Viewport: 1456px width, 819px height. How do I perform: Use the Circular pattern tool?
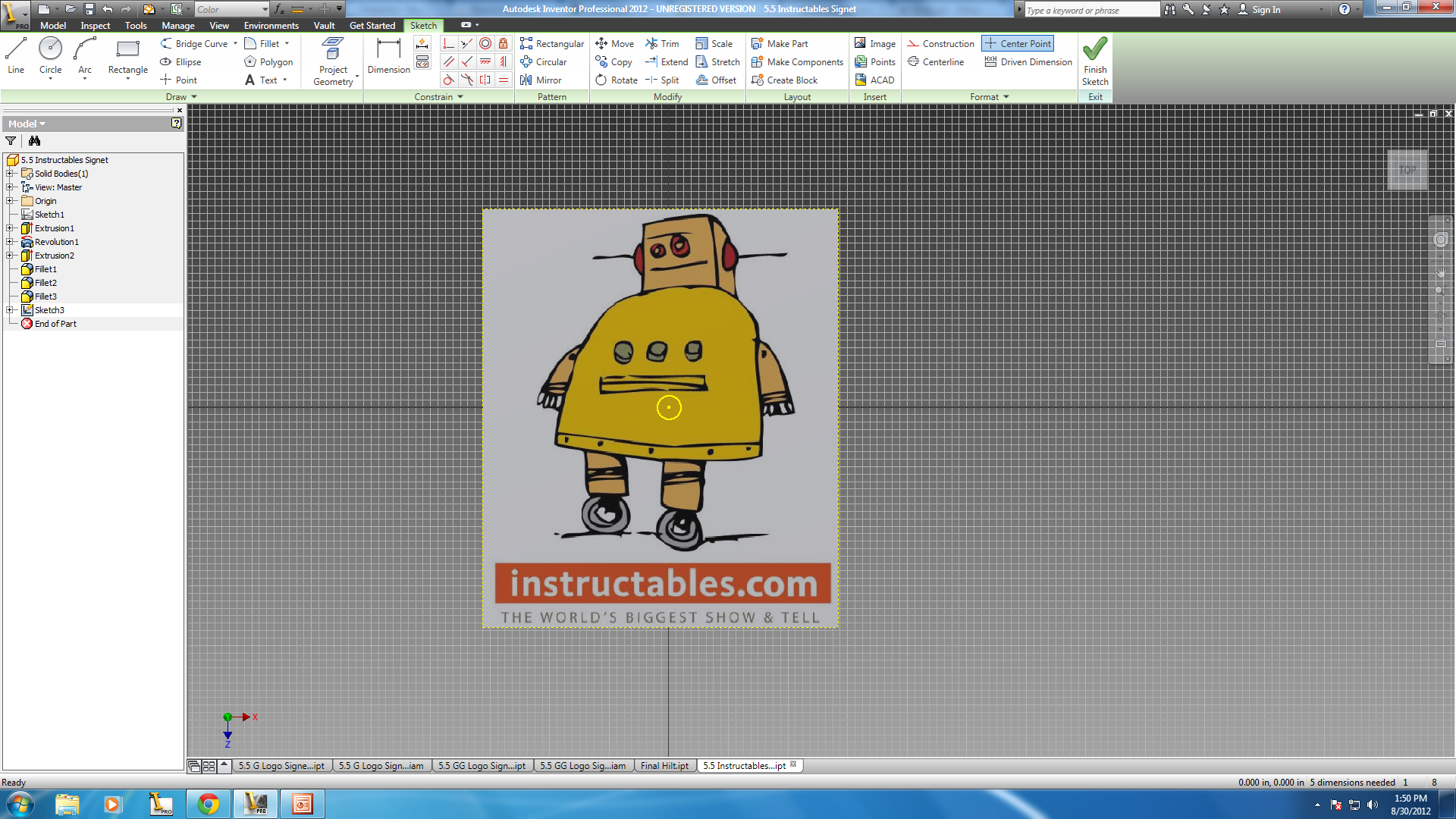[544, 62]
